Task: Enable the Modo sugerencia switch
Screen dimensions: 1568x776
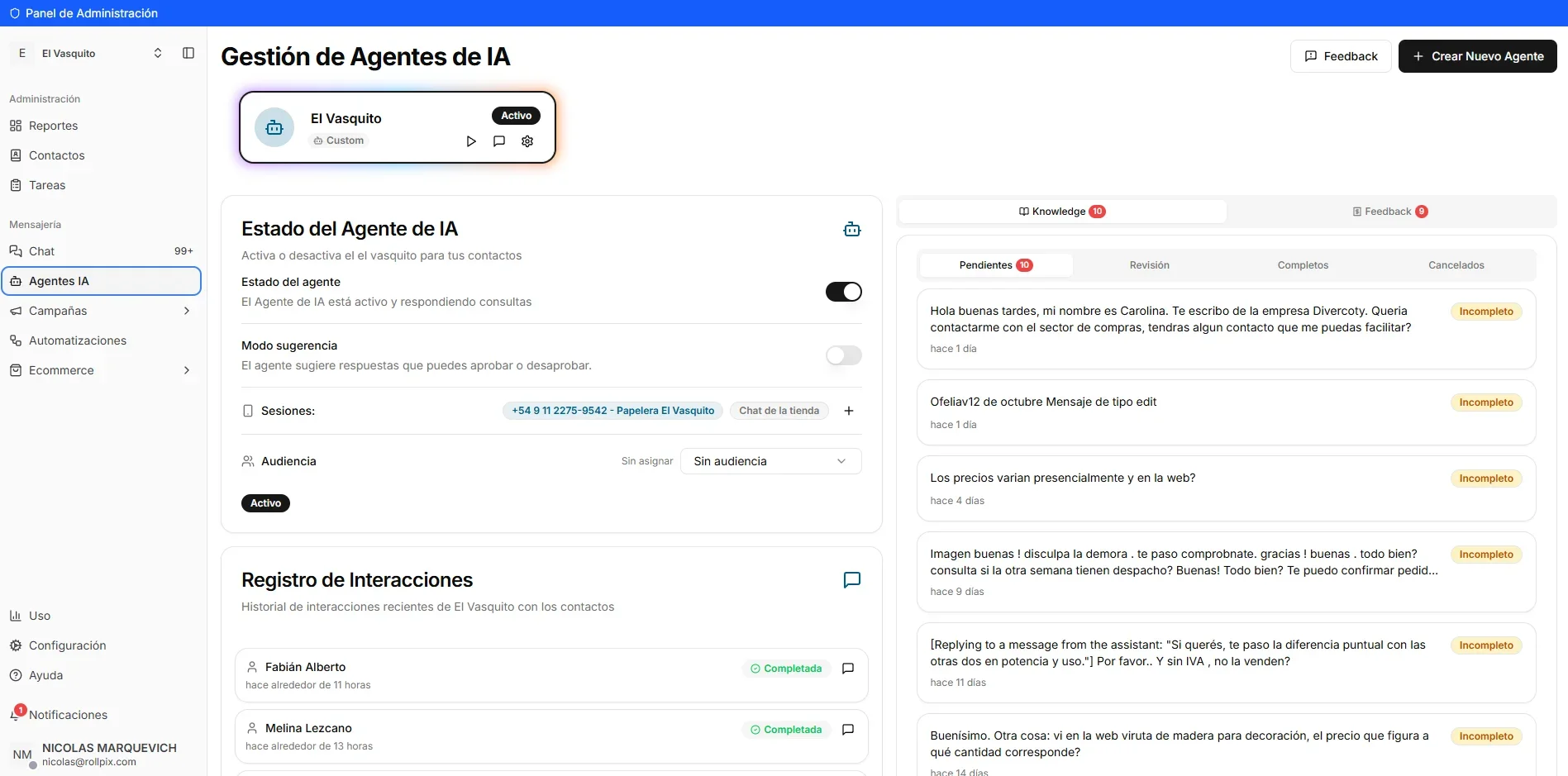Action: coord(844,355)
